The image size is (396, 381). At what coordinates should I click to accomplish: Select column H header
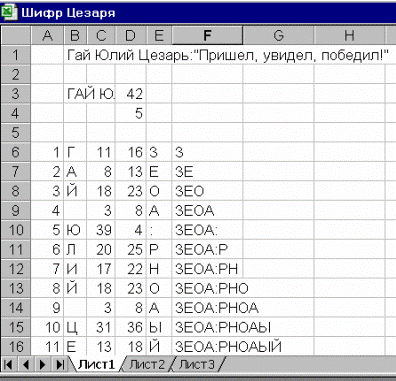point(349,36)
